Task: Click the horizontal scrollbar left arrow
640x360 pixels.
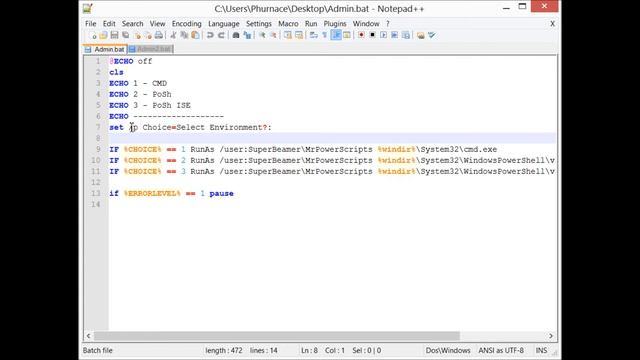Action: [x=89, y=336]
